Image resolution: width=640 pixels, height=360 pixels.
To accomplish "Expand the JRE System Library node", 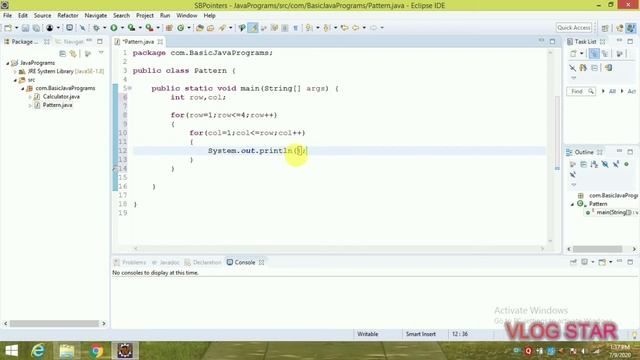I will (x=16, y=71).
